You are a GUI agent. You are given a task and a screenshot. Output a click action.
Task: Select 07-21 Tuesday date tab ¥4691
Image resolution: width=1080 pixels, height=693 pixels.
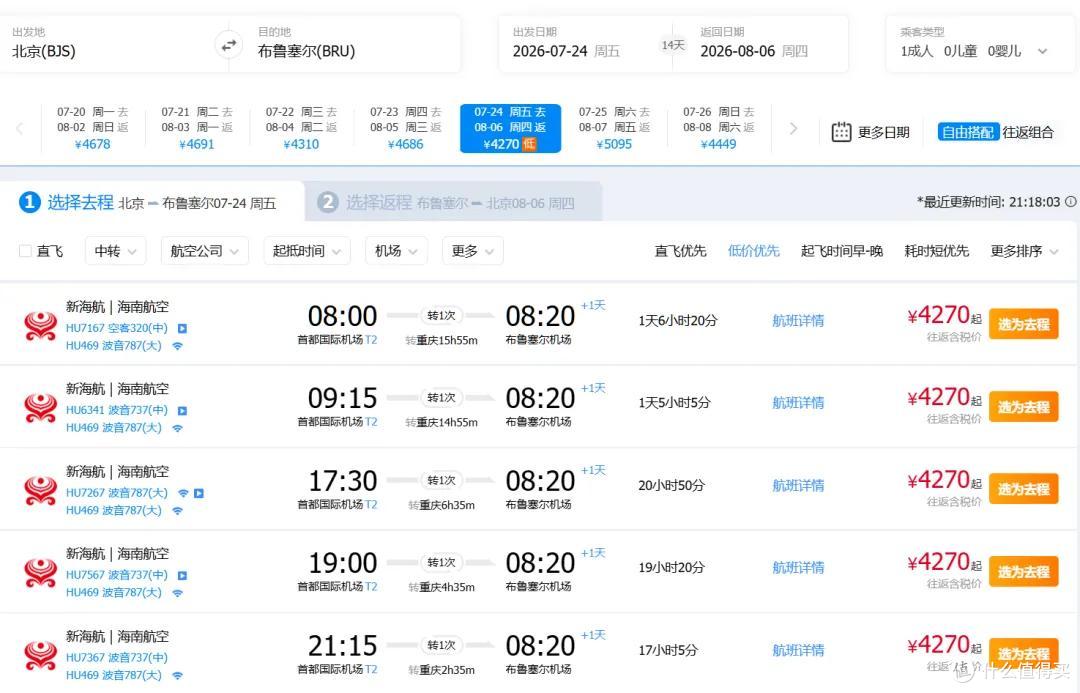(197, 128)
